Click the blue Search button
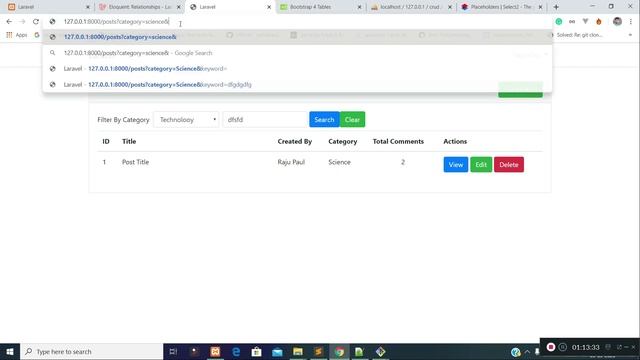Image resolution: width=640 pixels, height=360 pixels. 324,120
